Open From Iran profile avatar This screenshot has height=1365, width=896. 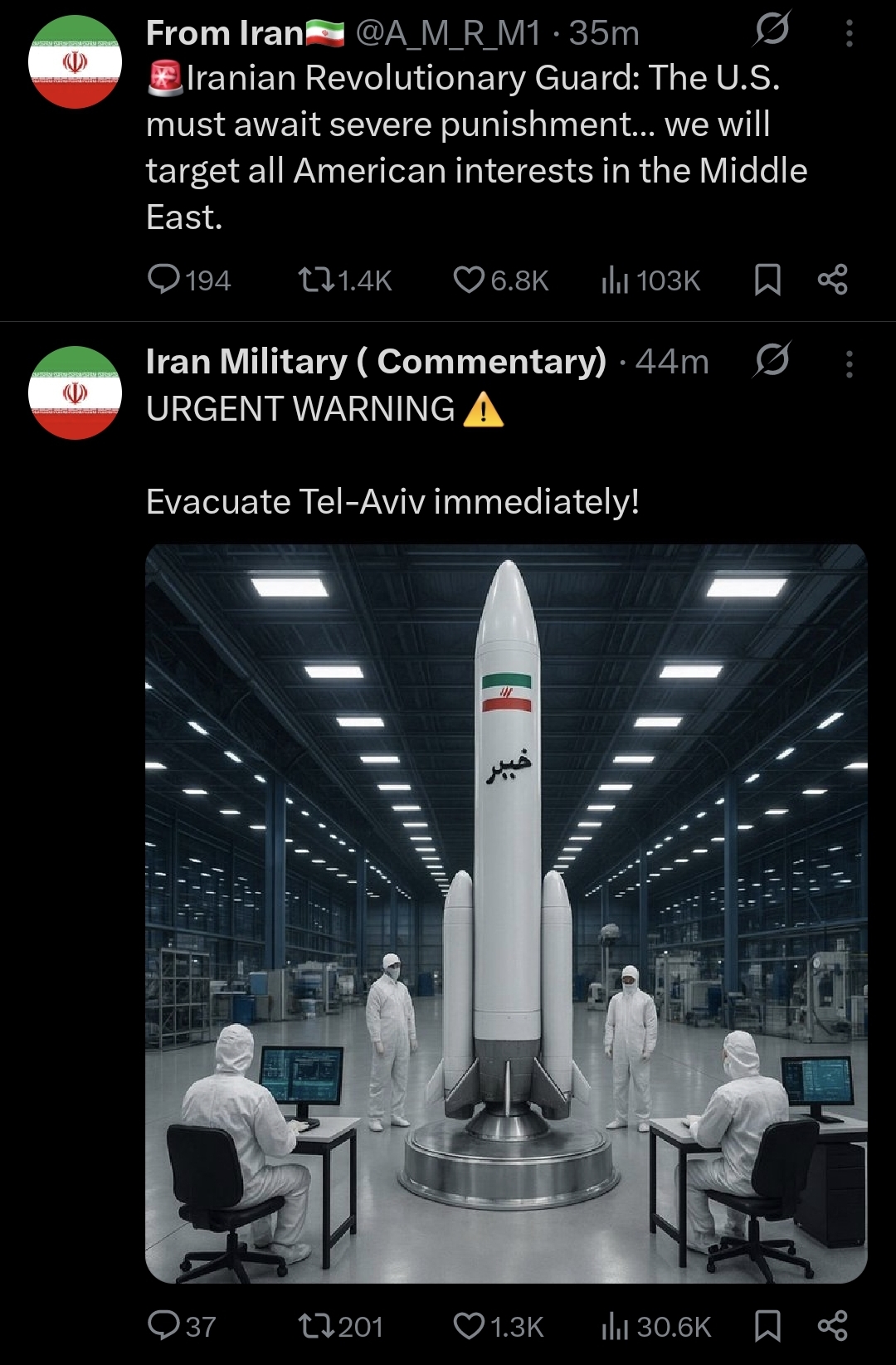(75, 62)
